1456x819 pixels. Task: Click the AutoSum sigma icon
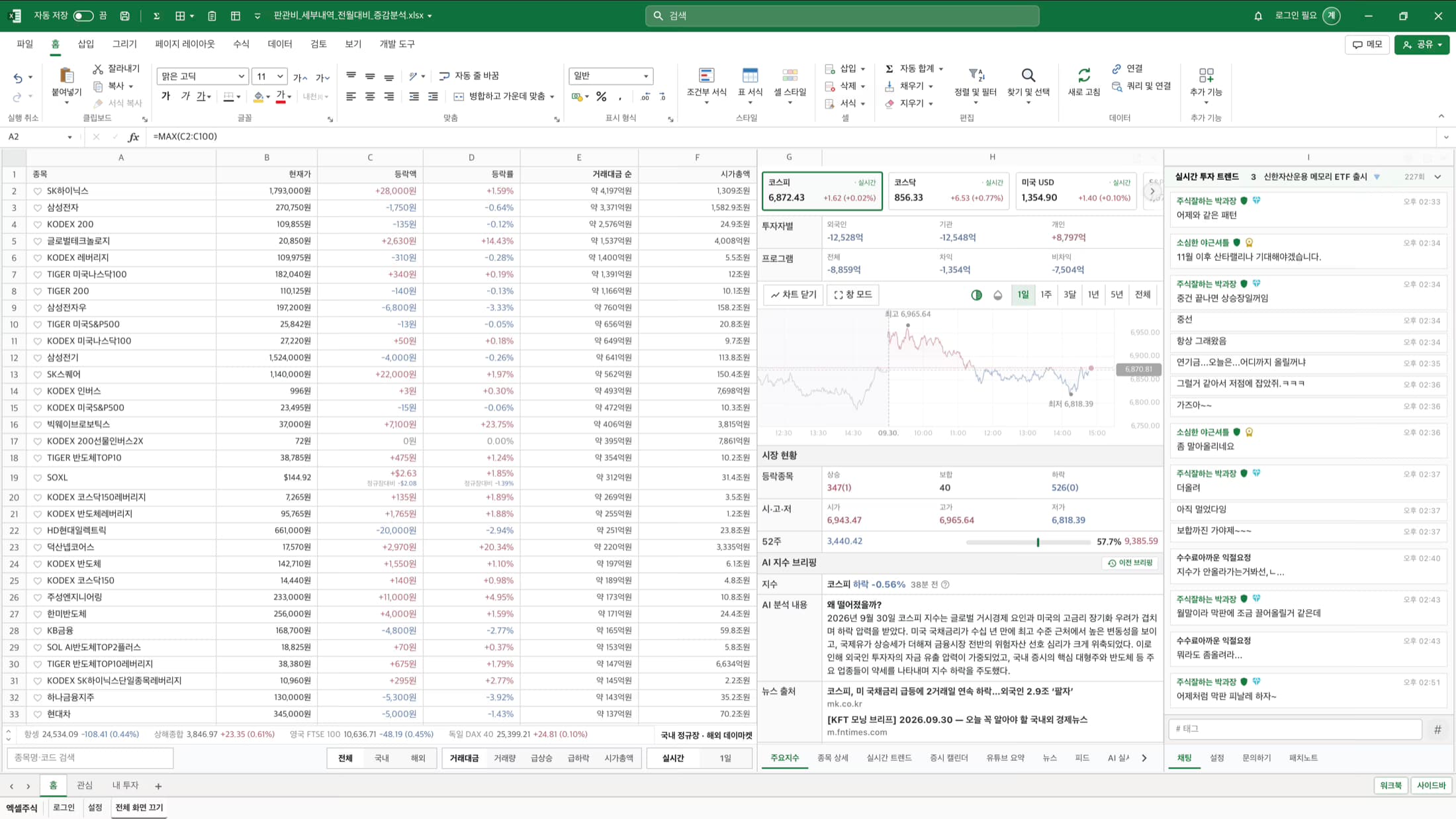tap(889, 69)
